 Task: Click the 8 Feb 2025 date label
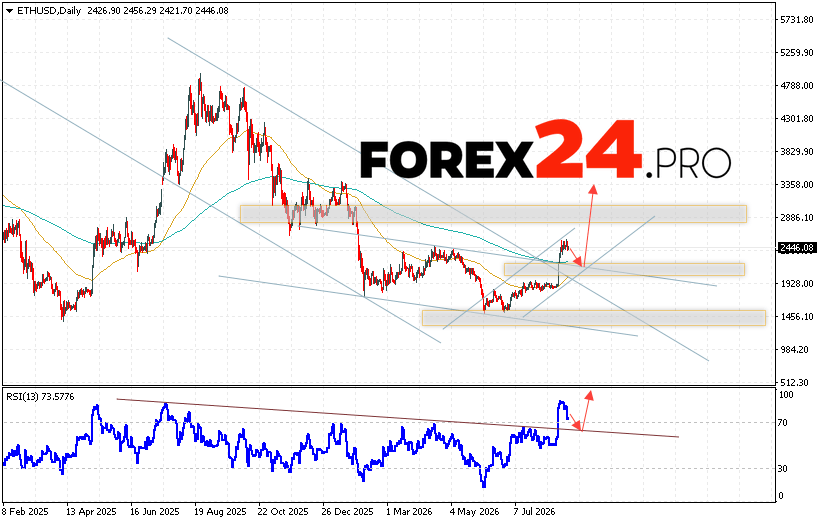(x=26, y=511)
